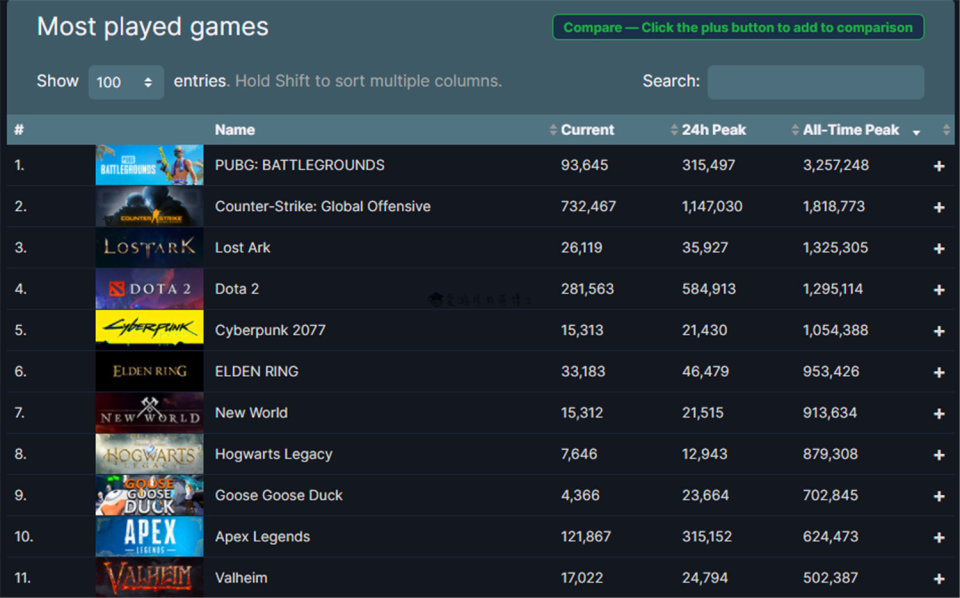Open the PUBG: BATTLEGROUNDS name link

tap(299, 165)
